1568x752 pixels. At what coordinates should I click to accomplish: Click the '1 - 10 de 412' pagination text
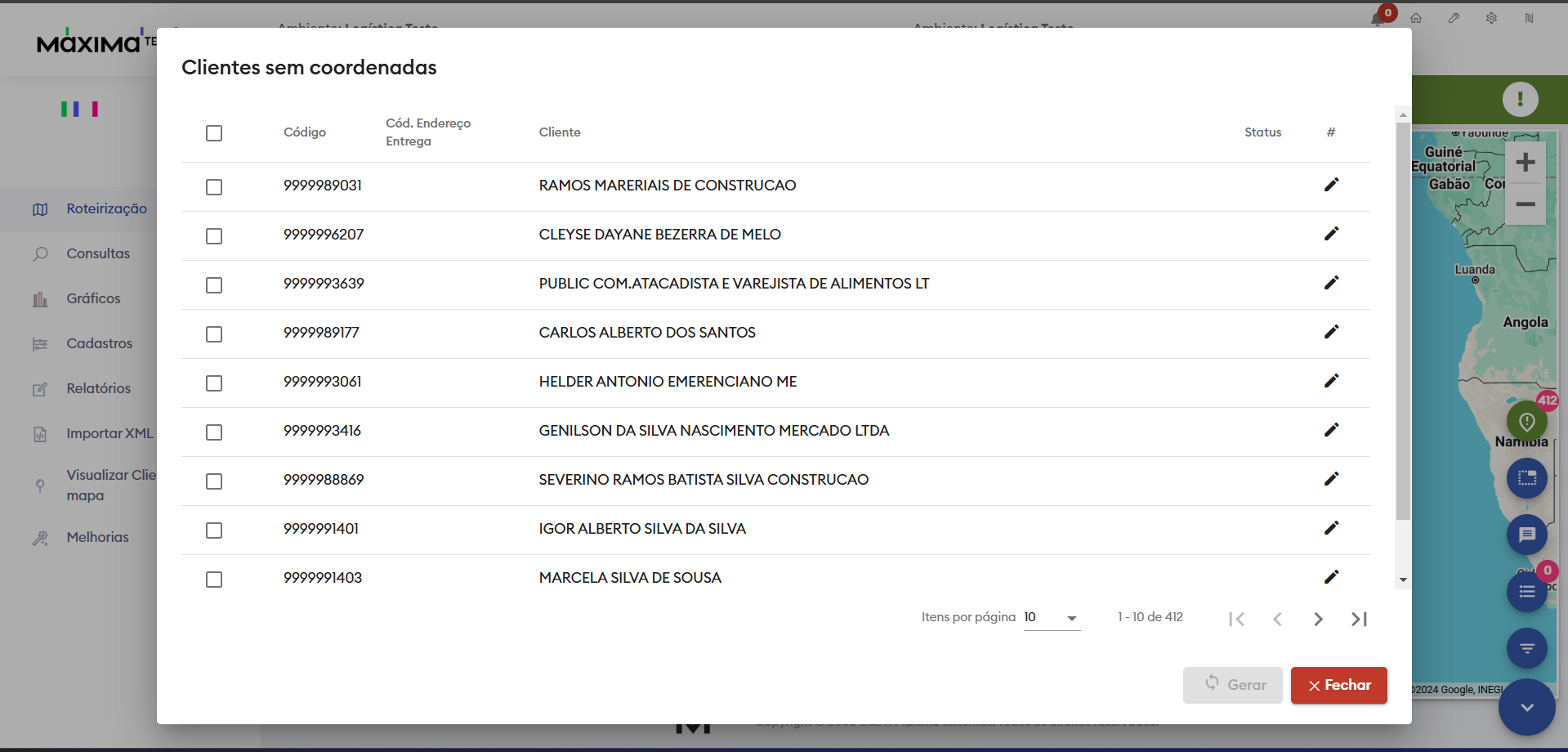click(1150, 617)
